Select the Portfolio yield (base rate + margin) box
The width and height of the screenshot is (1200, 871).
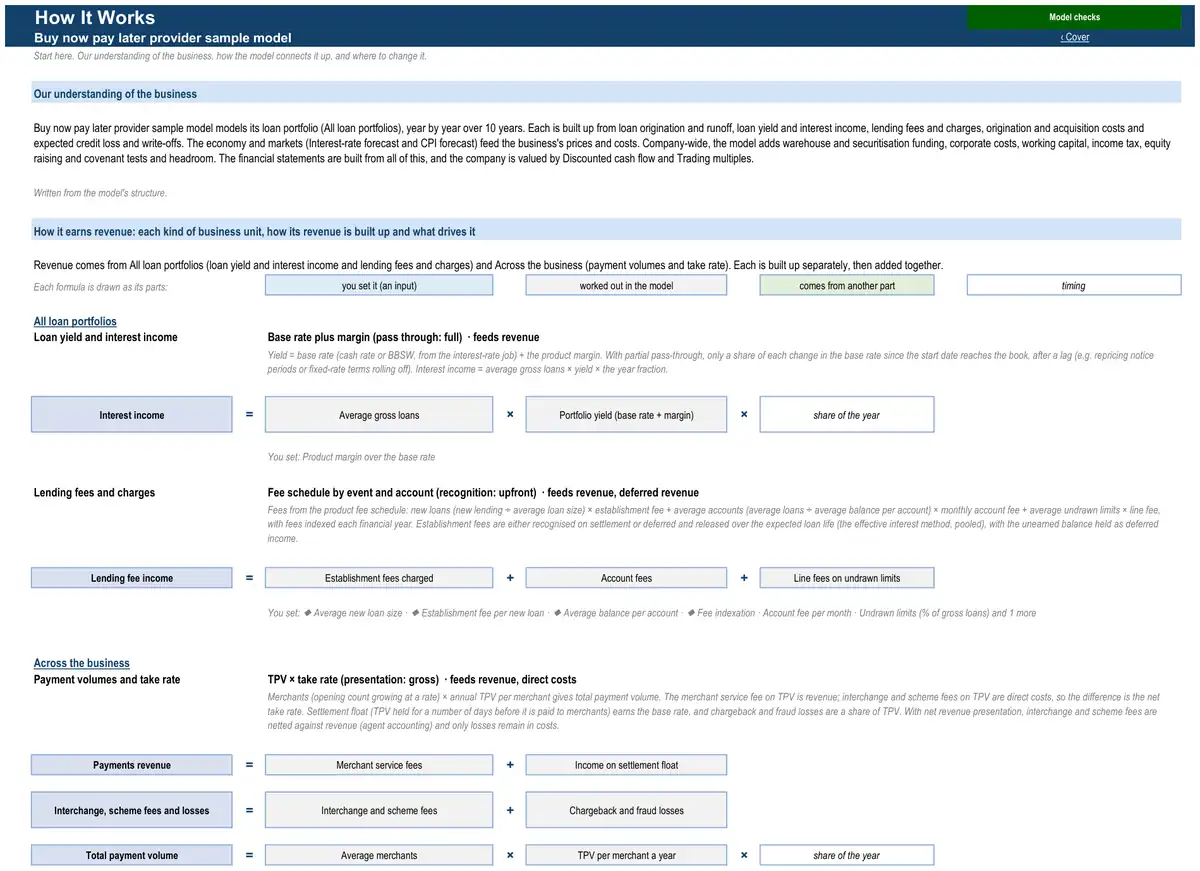click(626, 415)
